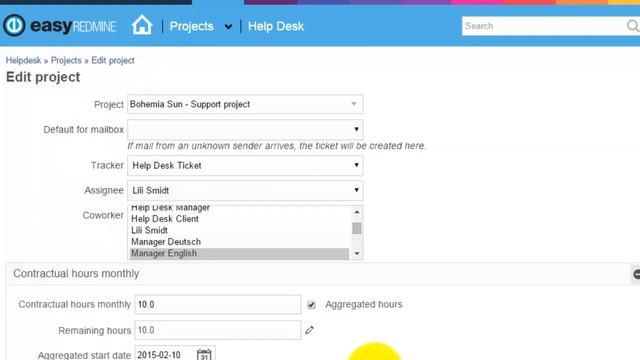Select Manager Deutsch in Coworker list
The height and width of the screenshot is (360, 640).
[239, 242]
